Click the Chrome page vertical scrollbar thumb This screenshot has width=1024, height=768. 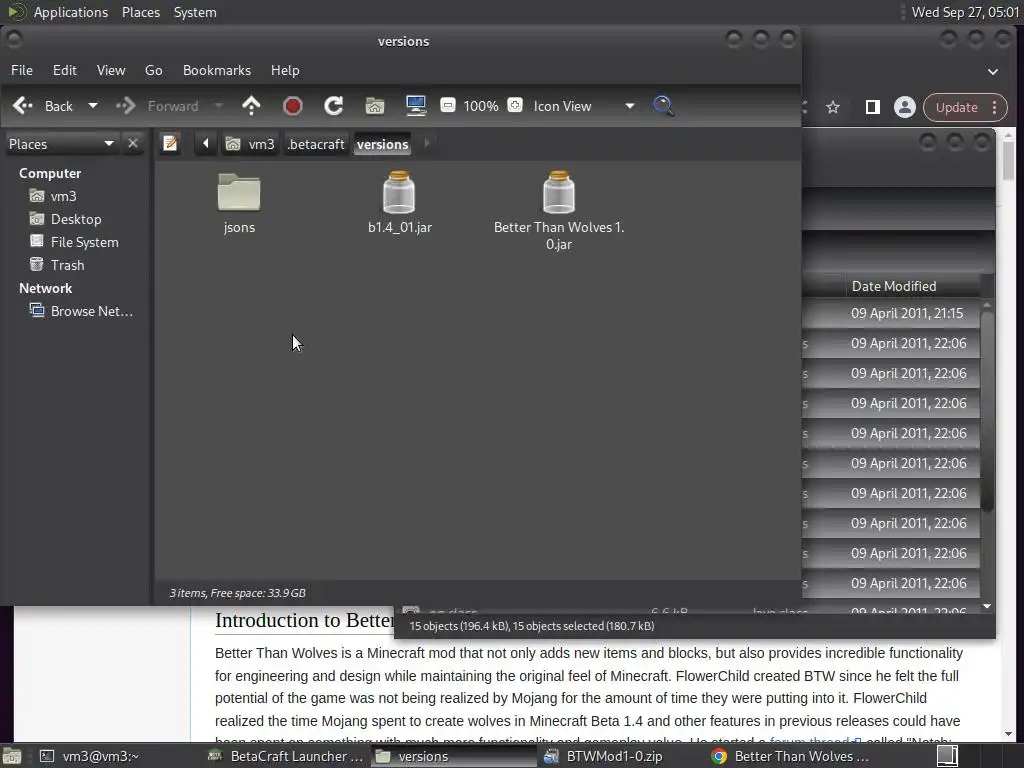(1009, 161)
